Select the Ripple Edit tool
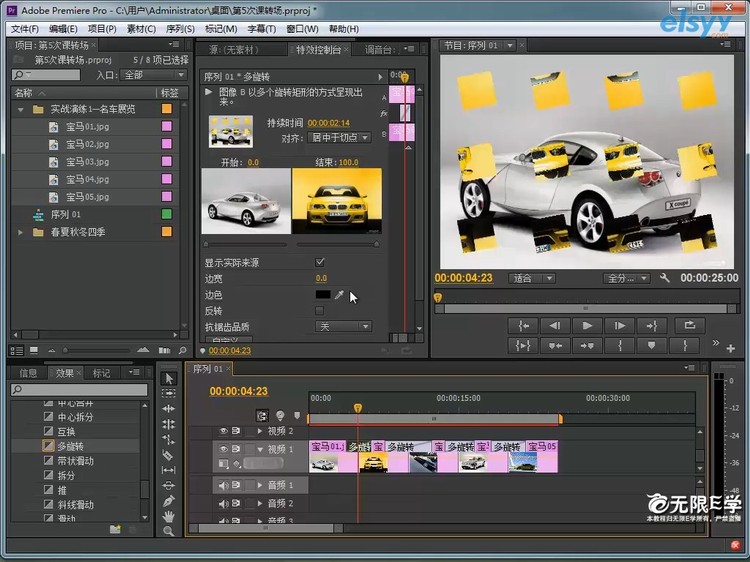Image resolution: width=750 pixels, height=562 pixels. (x=168, y=408)
